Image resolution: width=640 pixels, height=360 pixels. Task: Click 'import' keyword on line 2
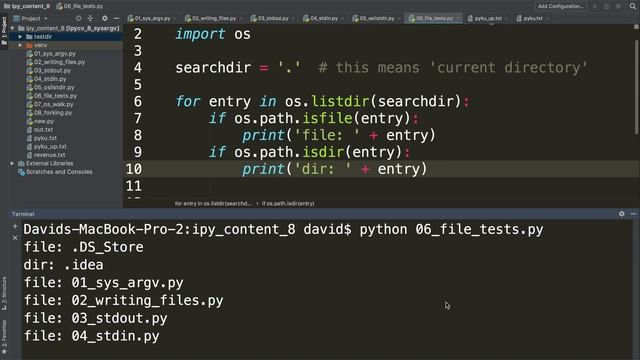tap(200, 34)
